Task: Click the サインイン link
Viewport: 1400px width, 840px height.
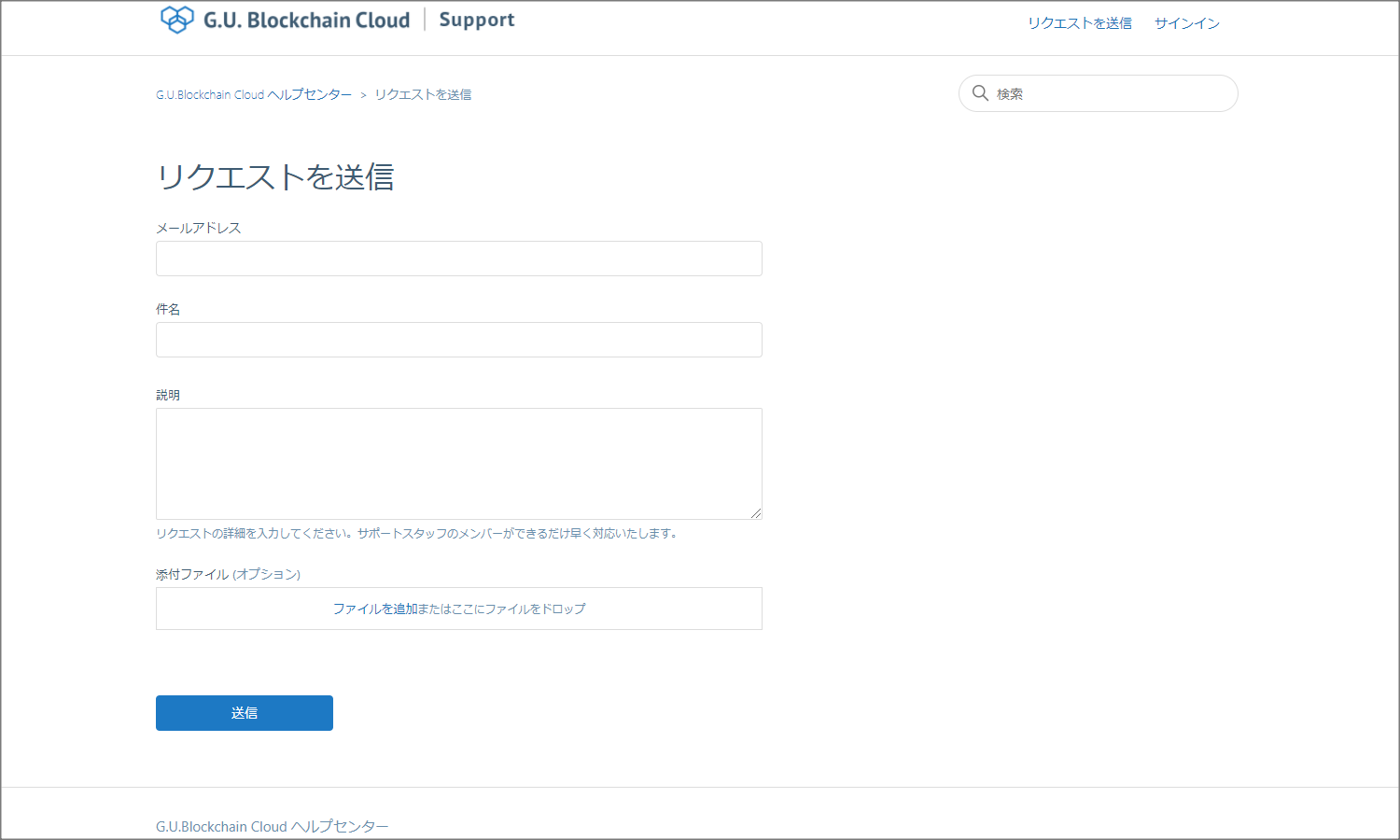Action: click(1187, 23)
